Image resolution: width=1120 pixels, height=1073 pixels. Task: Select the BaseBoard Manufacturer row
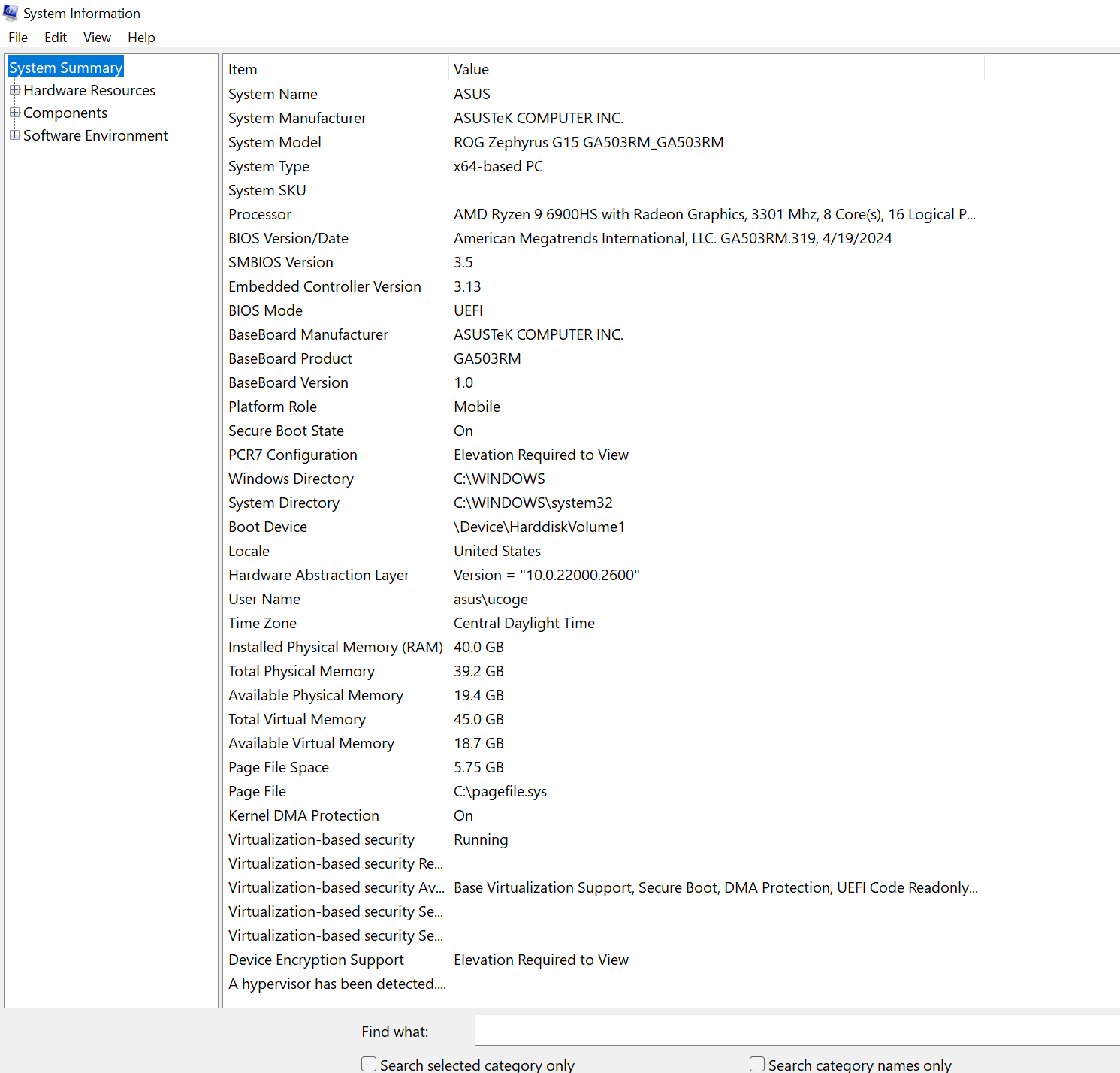(604, 334)
